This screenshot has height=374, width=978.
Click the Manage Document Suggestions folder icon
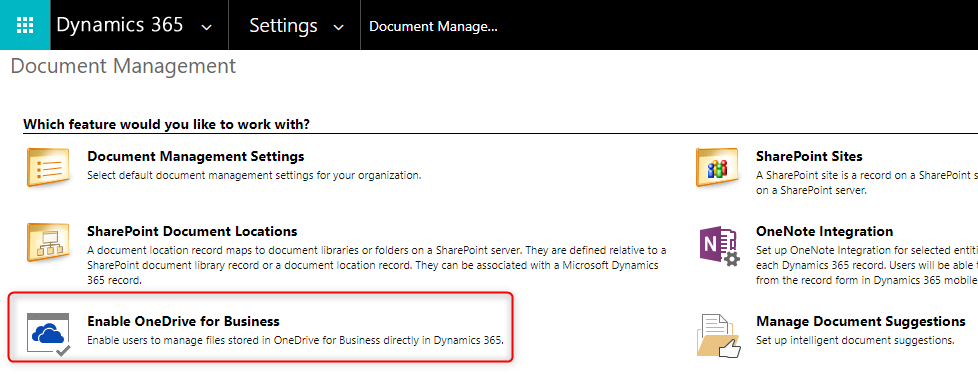pos(719,335)
